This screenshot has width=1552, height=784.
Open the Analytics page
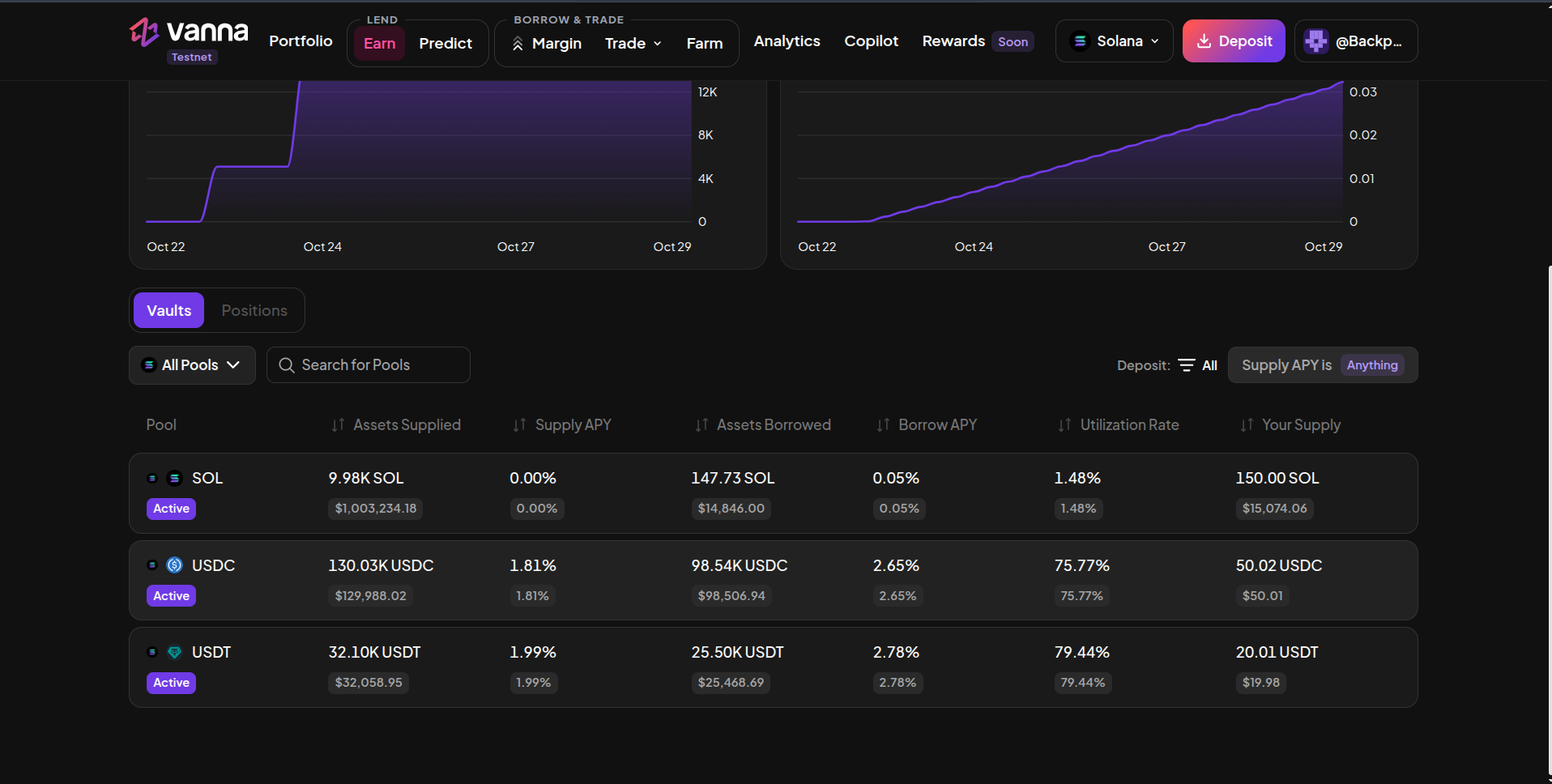coord(787,41)
